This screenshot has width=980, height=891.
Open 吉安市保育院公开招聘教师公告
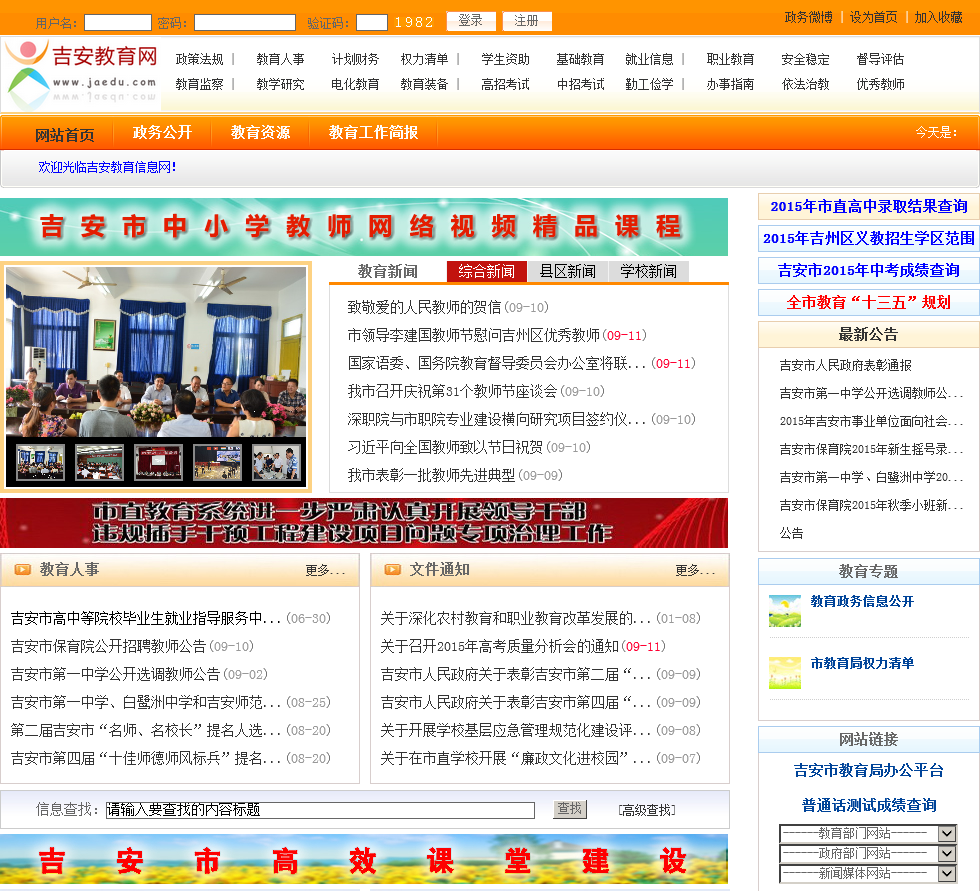[108, 646]
